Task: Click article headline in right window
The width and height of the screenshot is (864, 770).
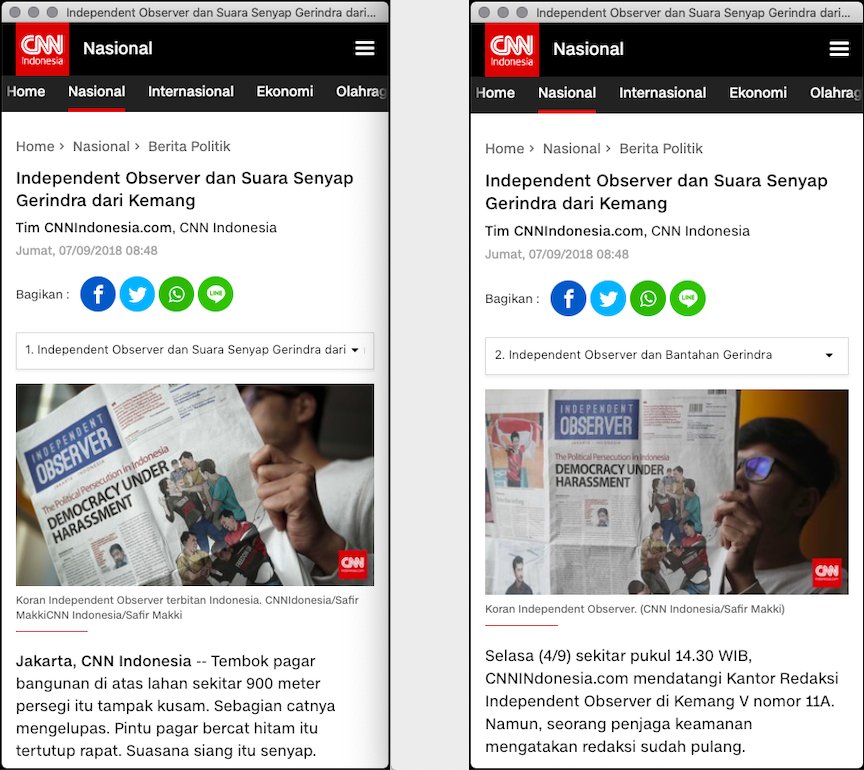Action: click(x=656, y=192)
